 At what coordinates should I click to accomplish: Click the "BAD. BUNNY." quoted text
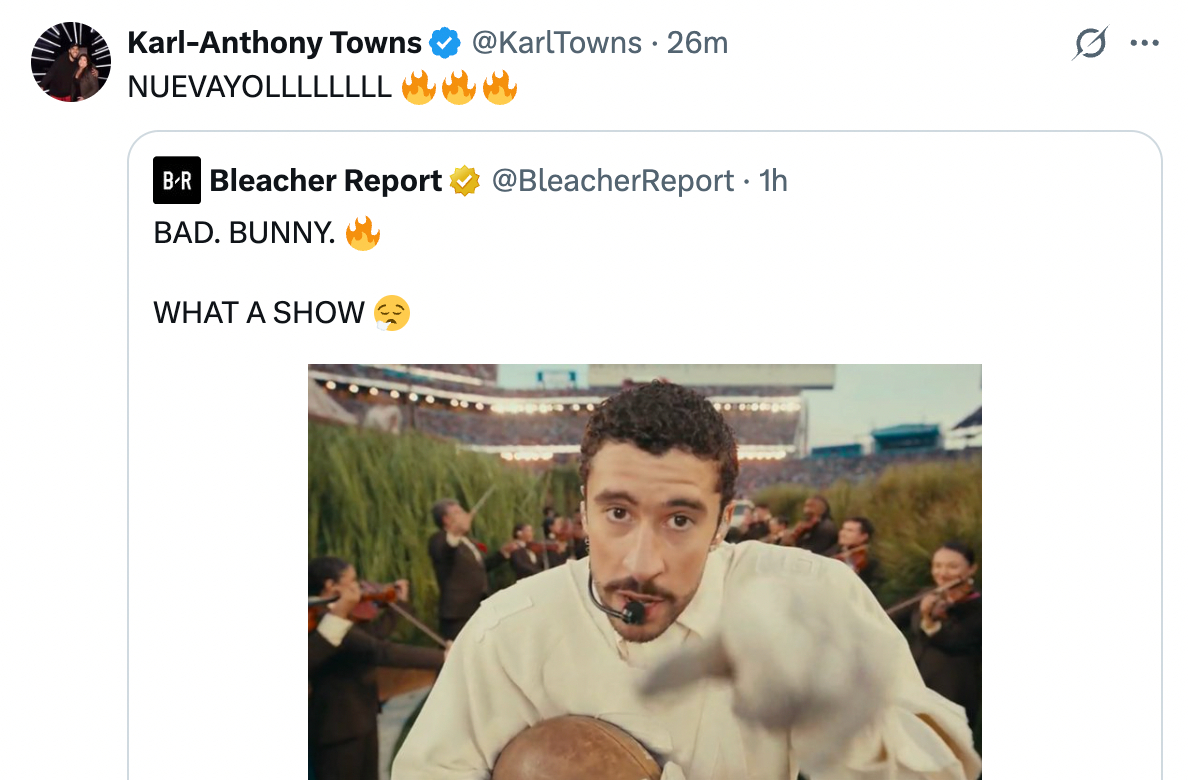[243, 234]
